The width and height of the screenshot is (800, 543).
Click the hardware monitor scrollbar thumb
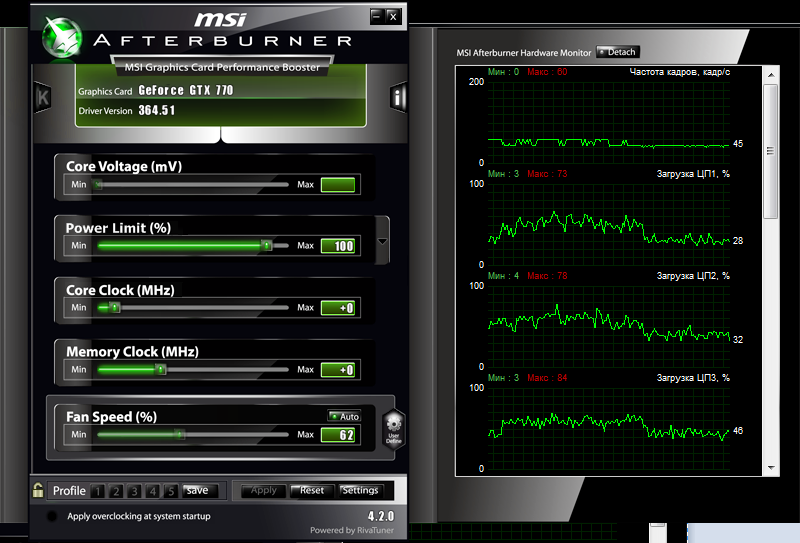click(x=770, y=152)
